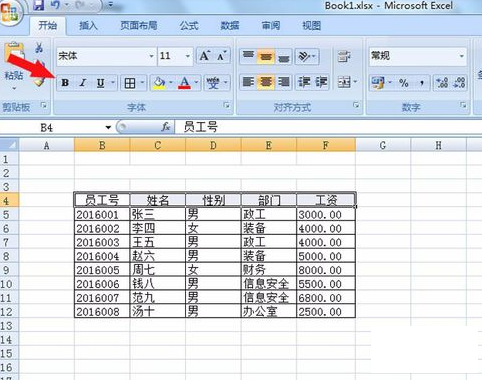Image resolution: width=482 pixels, height=380 pixels.
Task: Click the Select All corner button
Action: coord(9,145)
